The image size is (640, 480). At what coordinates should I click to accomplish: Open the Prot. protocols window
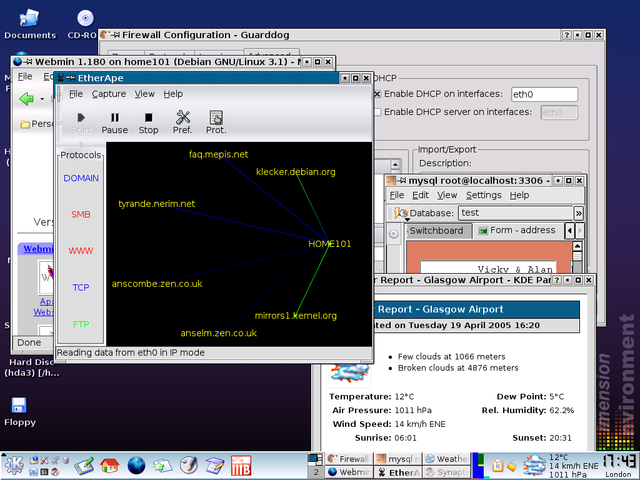pyautogui.click(x=216, y=122)
